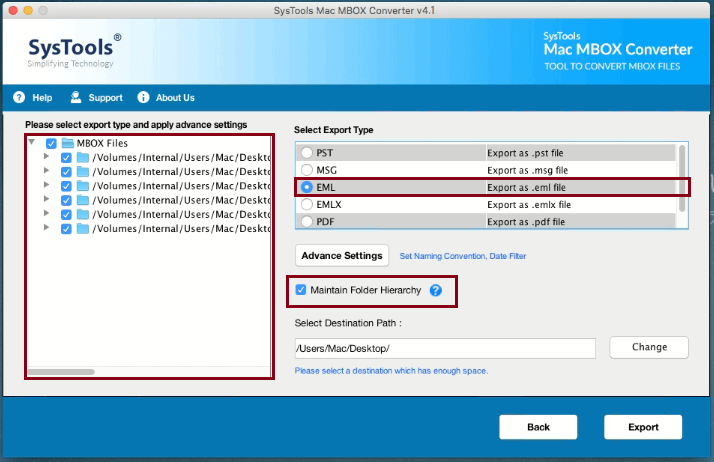Click the 'Export as .emlx file' description
Viewport: 714px width, 462px height.
(x=529, y=205)
